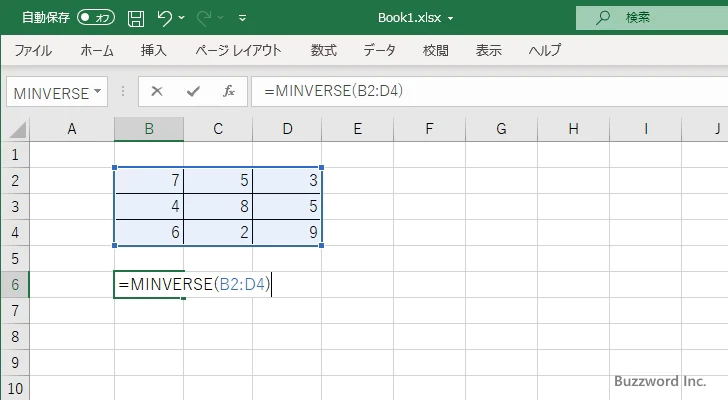The width and height of the screenshot is (728, 400).
Task: Select column C header
Action: [x=218, y=129]
